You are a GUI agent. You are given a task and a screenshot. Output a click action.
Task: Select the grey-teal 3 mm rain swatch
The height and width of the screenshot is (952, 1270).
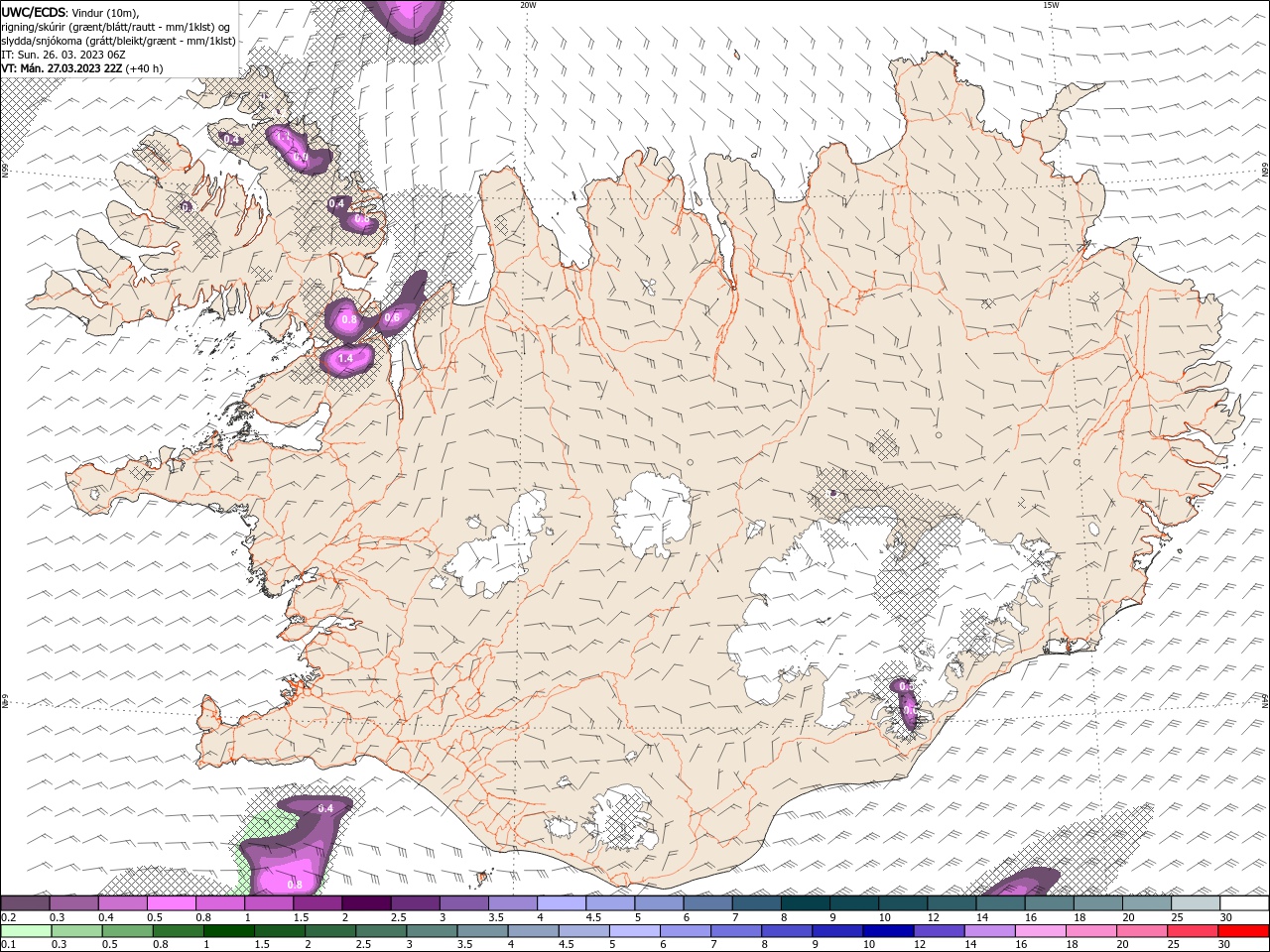433,931
